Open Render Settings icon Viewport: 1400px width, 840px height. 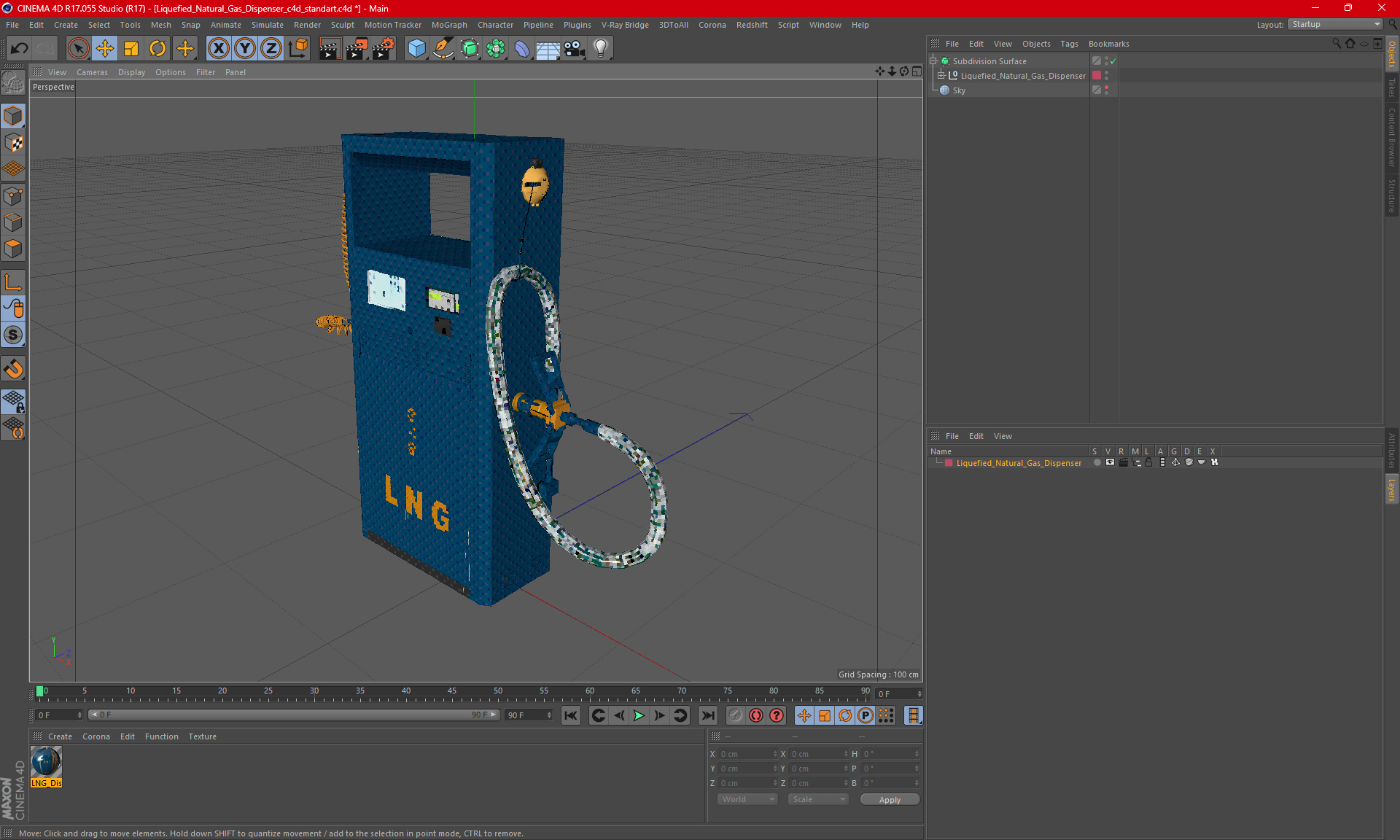384,49
